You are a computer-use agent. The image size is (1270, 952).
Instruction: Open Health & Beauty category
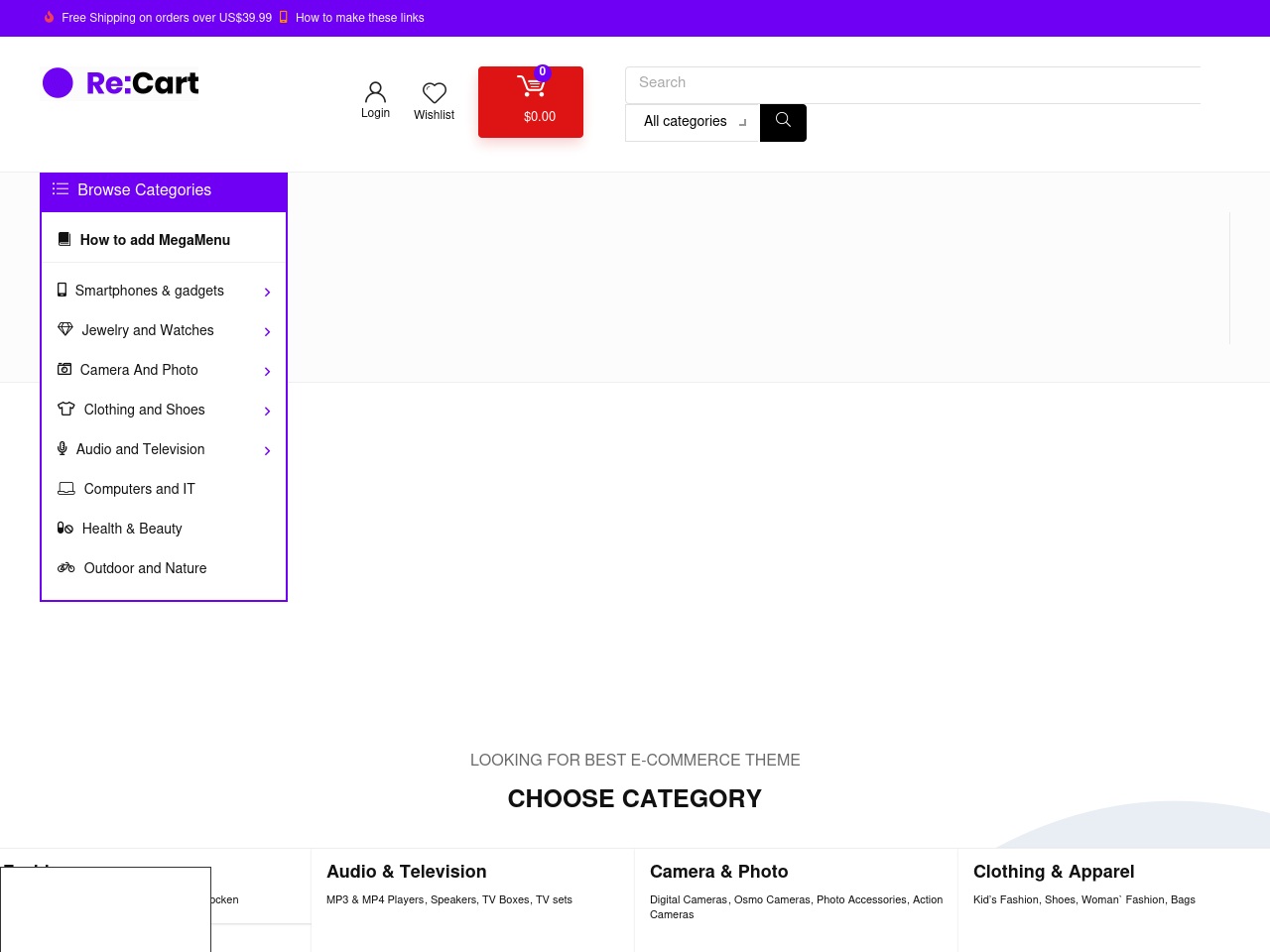132,529
